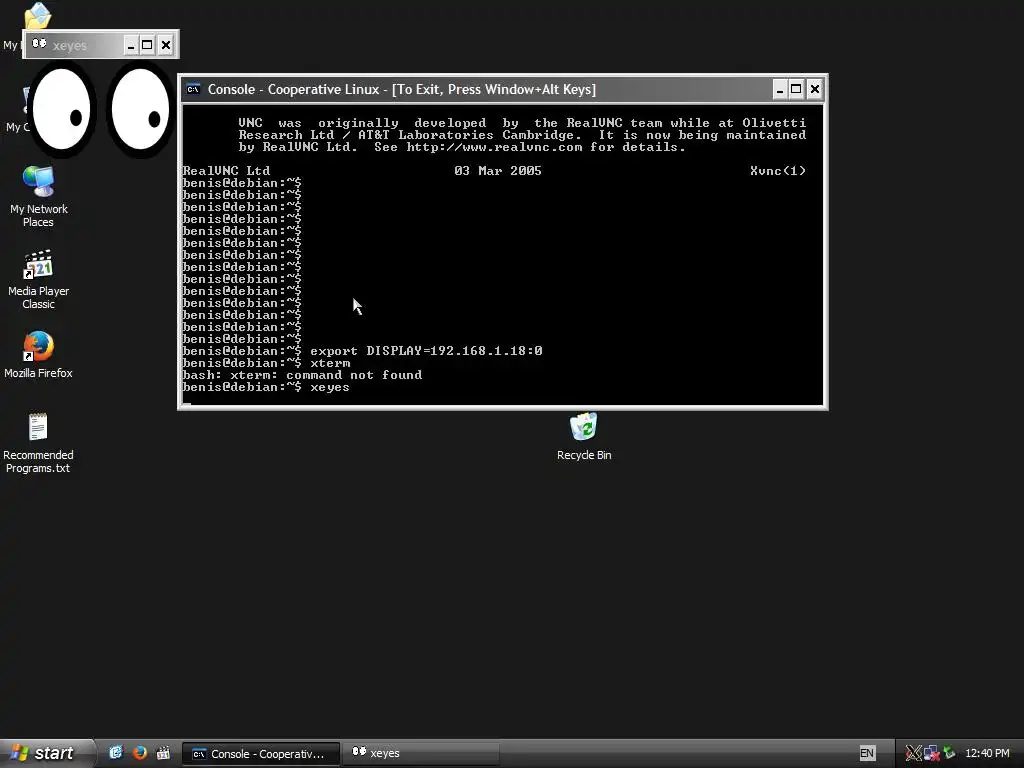This screenshot has width=1024, height=768.
Task: Select the Mozilla Firefox desktop shortcut
Action: 39,355
